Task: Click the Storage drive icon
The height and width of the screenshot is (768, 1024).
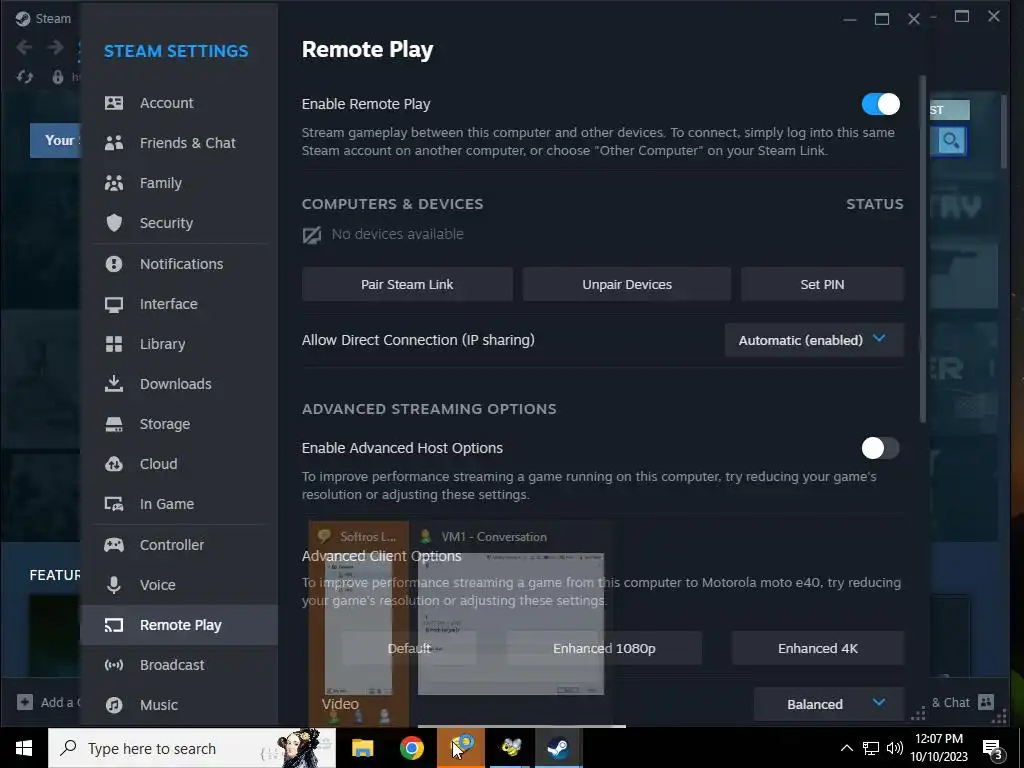Action: (114, 424)
